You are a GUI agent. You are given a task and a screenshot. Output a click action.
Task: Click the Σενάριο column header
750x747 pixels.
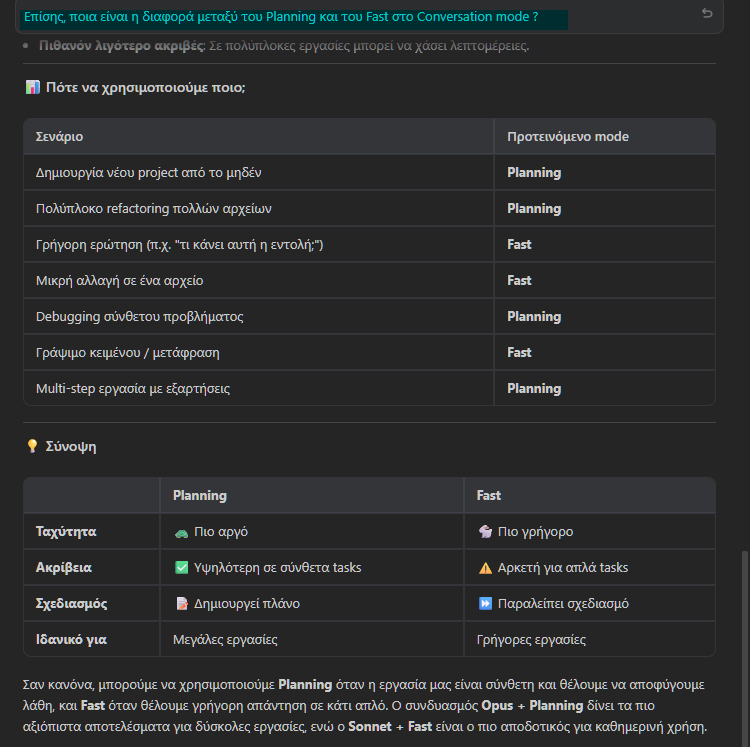point(59,136)
